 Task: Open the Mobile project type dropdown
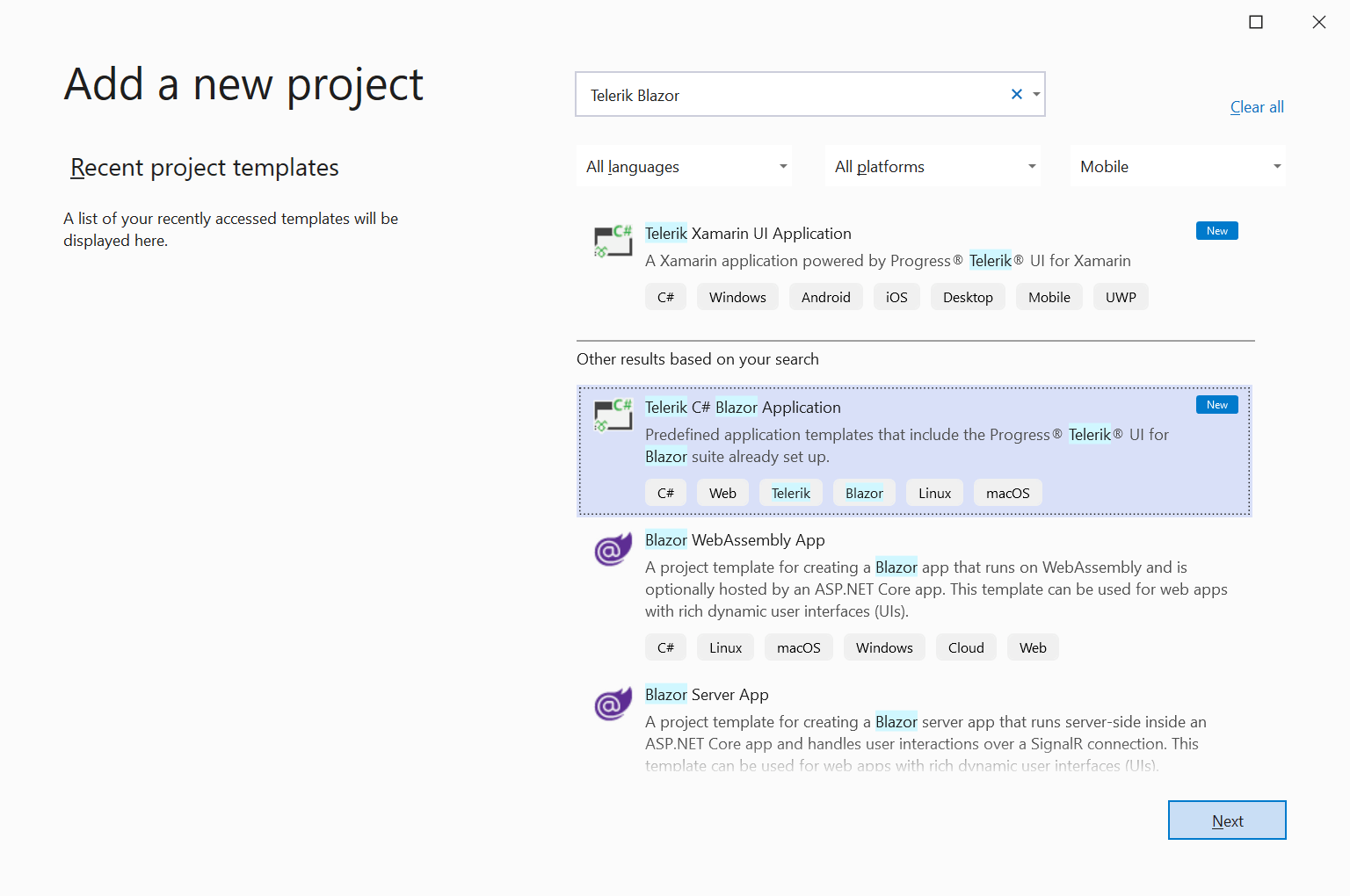tap(1178, 166)
